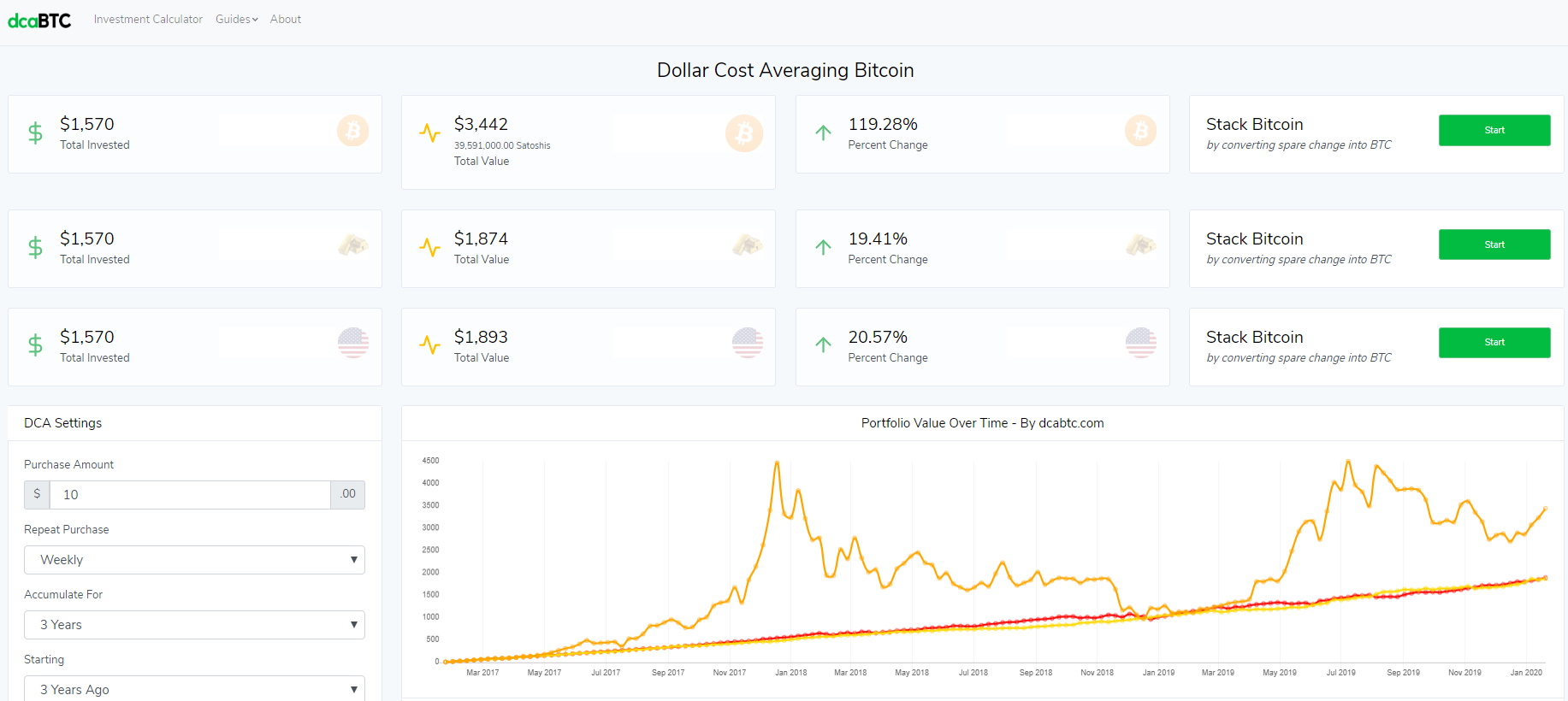Click the 119.28% percent change value
This screenshot has width=1568, height=701.
tap(883, 124)
